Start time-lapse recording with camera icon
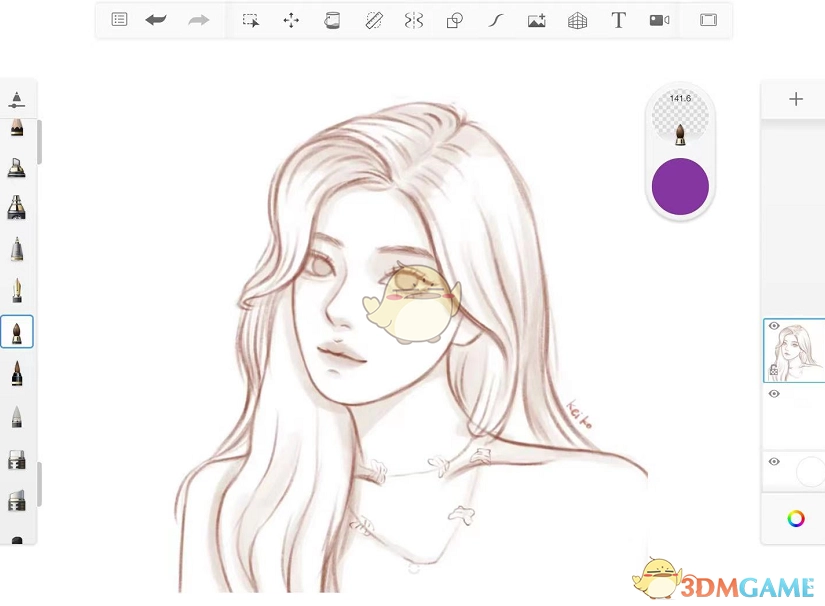 click(659, 20)
